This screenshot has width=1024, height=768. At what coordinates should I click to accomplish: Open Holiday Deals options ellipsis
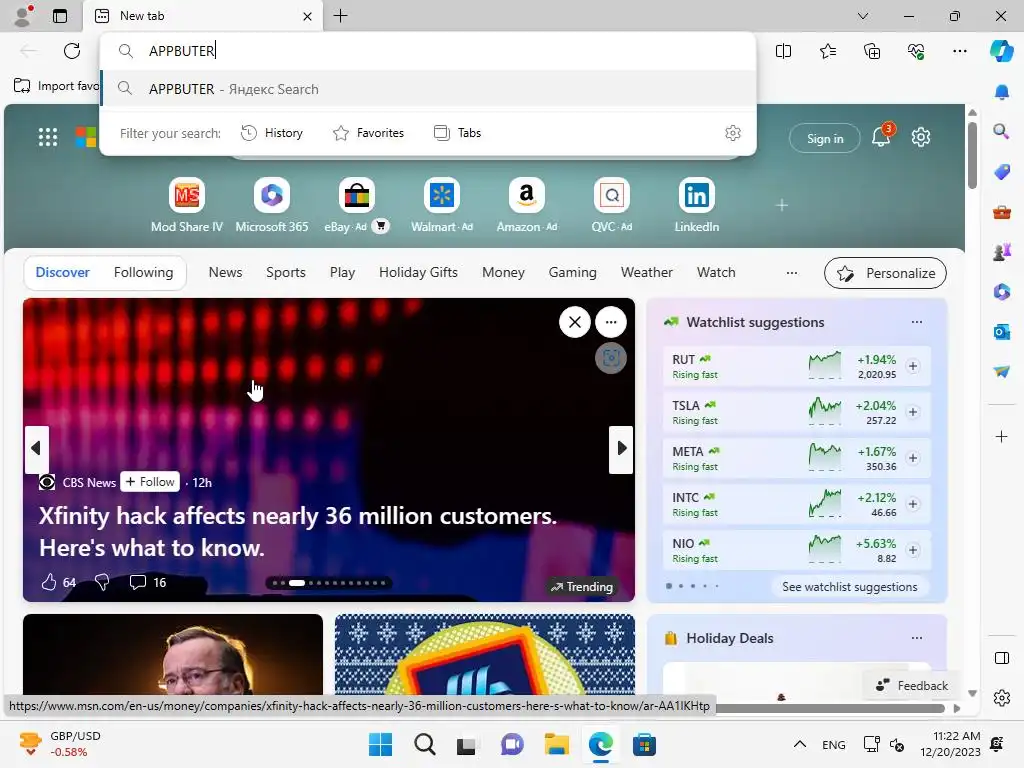[x=916, y=638]
